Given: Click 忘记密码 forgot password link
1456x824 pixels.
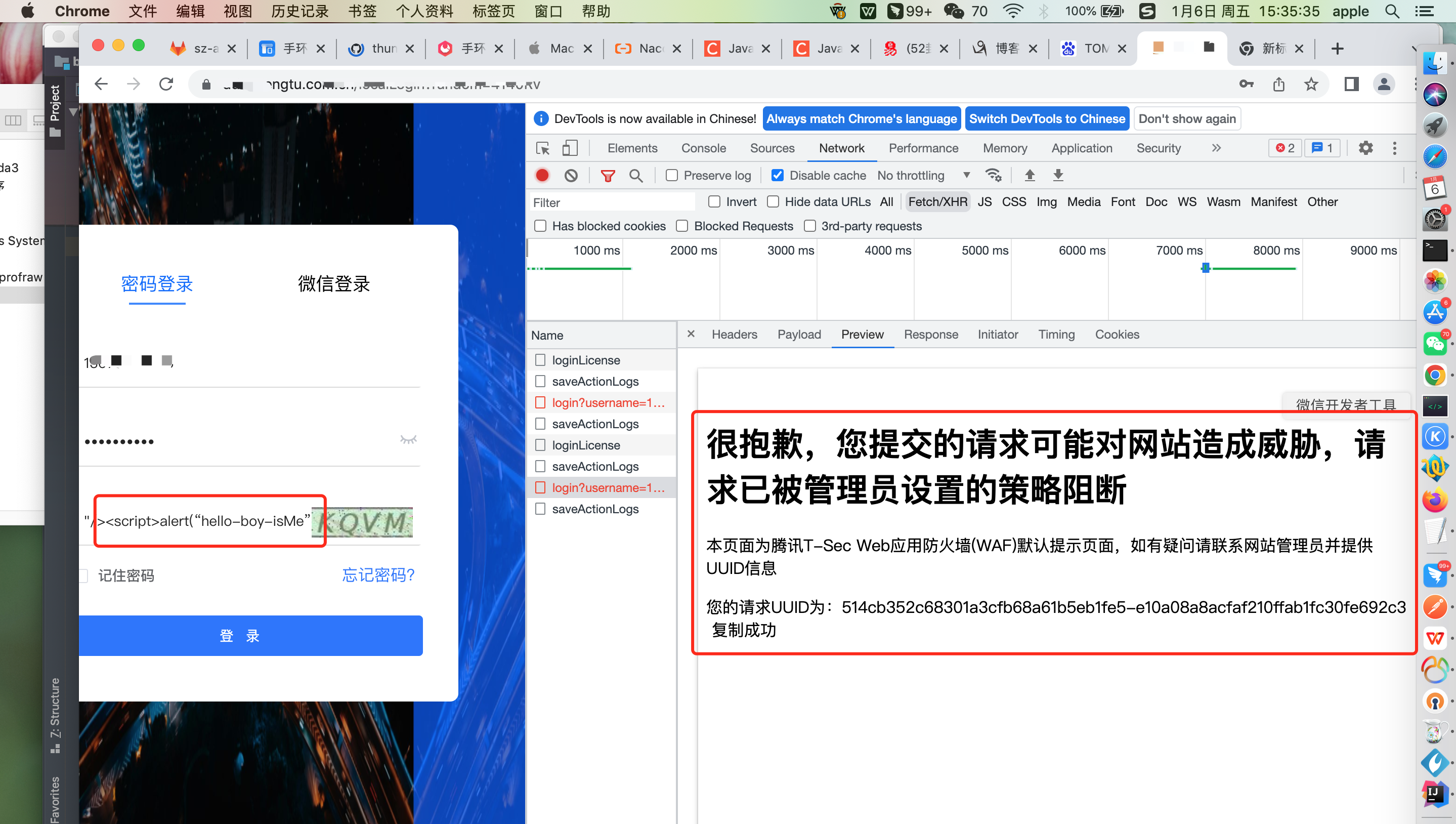Looking at the screenshot, I should tap(379, 575).
